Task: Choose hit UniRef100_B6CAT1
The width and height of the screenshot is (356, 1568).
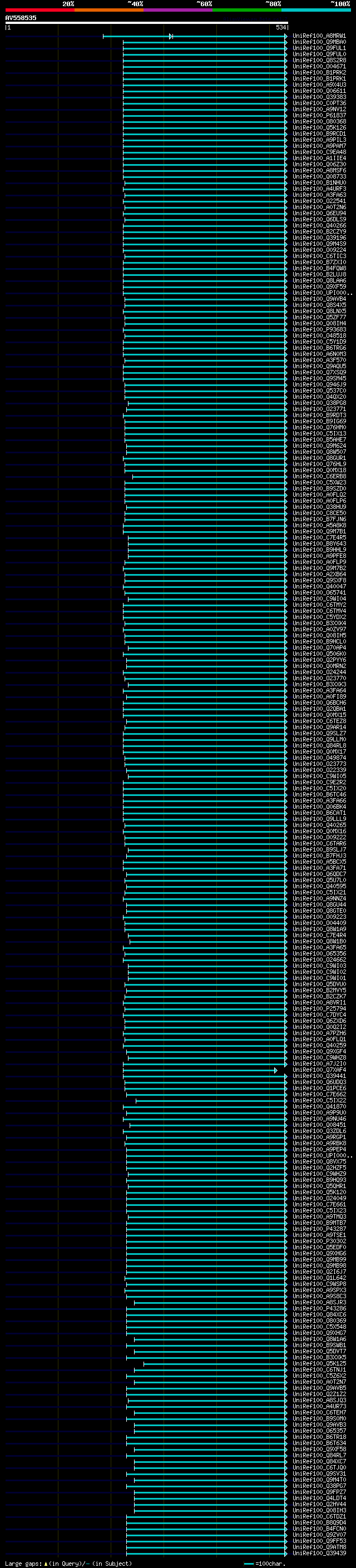Action: tap(319, 813)
